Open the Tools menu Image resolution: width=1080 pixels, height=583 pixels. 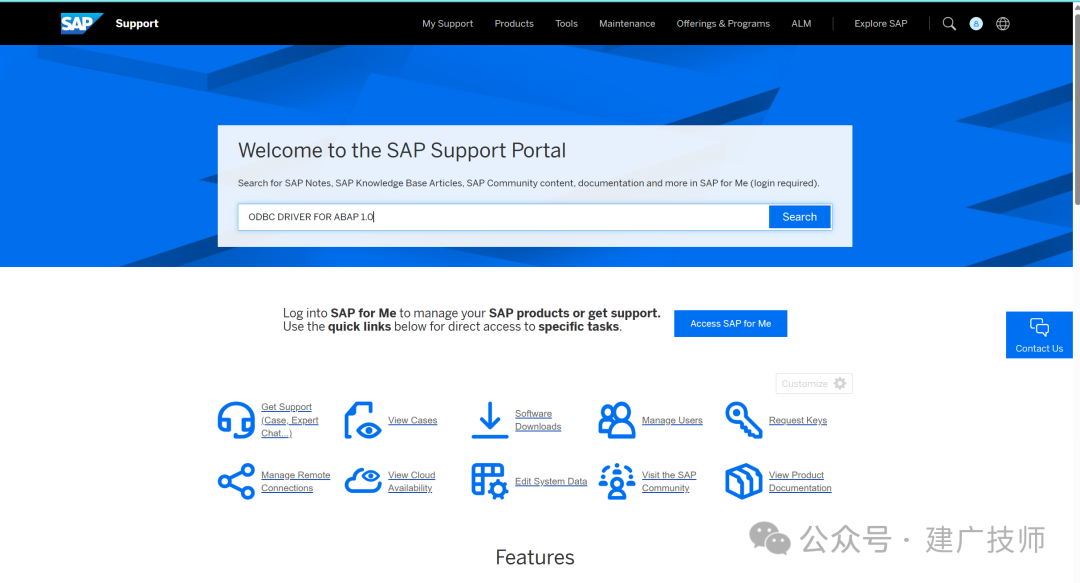pos(566,23)
